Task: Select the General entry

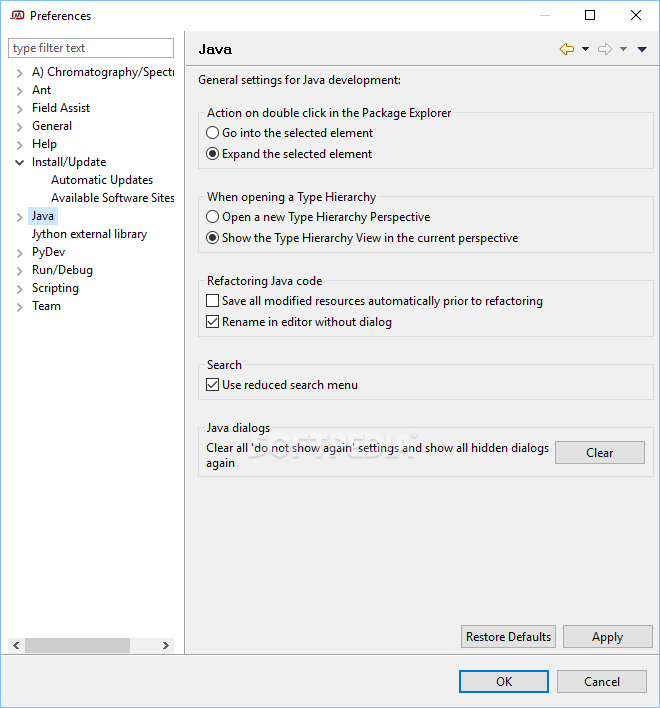Action: 52,126
